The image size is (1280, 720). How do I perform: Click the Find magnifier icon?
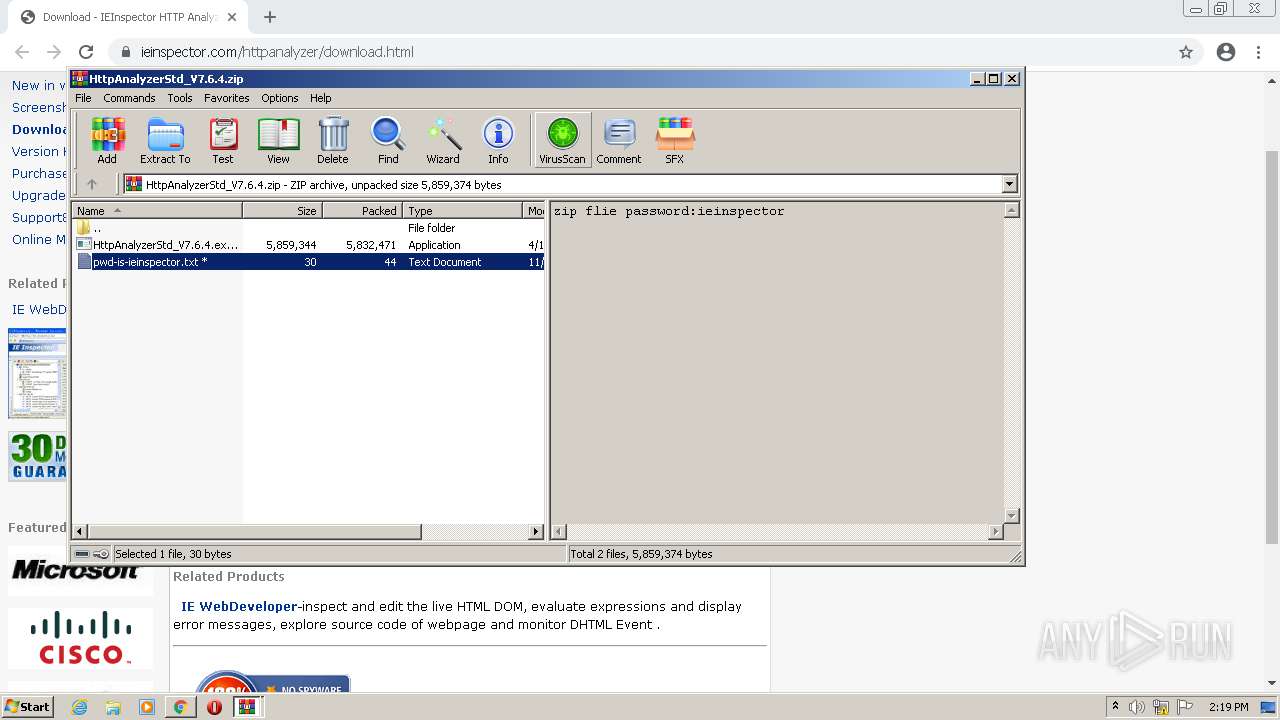point(388,140)
